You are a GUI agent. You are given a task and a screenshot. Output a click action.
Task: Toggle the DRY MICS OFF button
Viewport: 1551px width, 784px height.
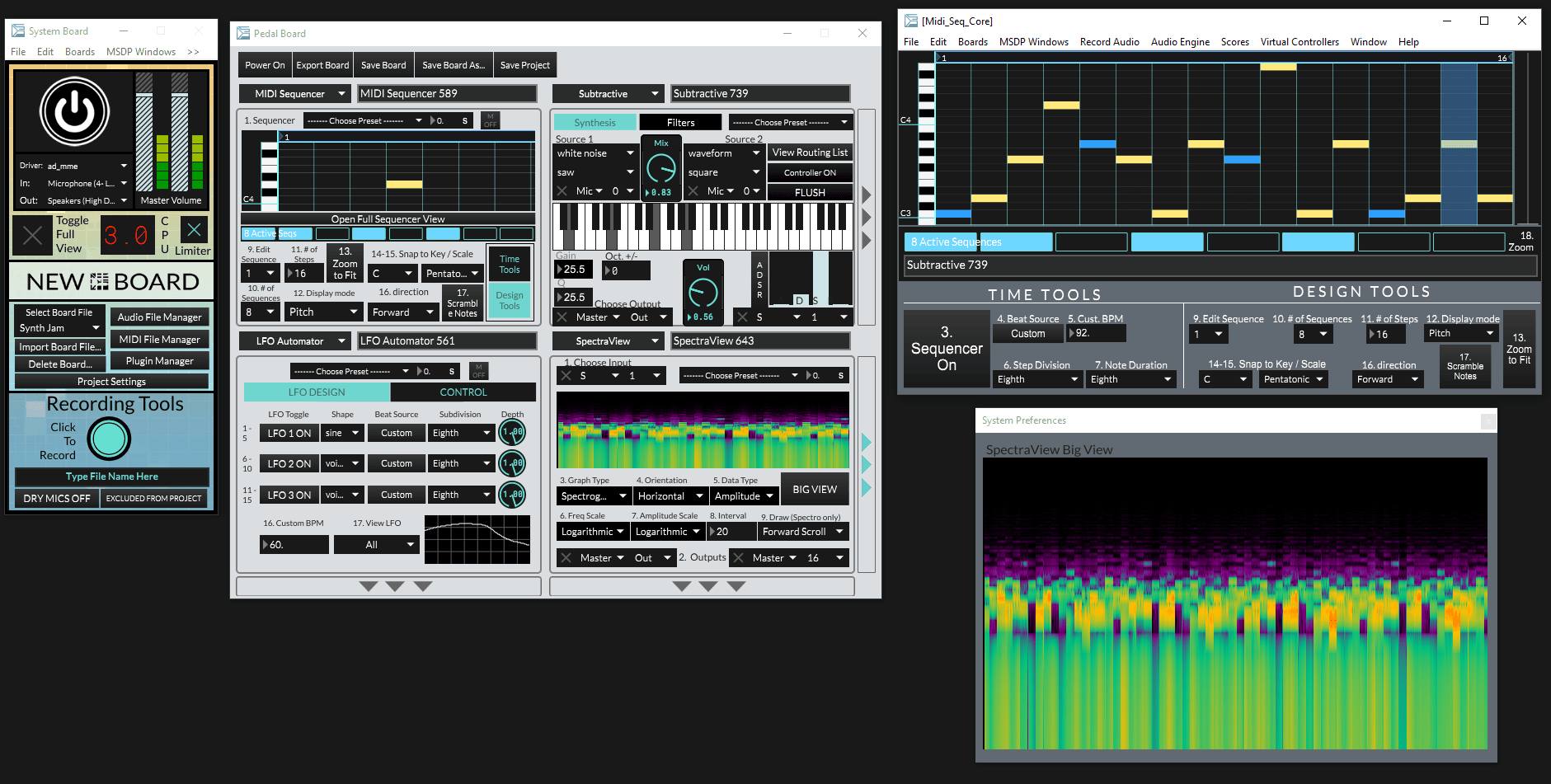[x=57, y=498]
